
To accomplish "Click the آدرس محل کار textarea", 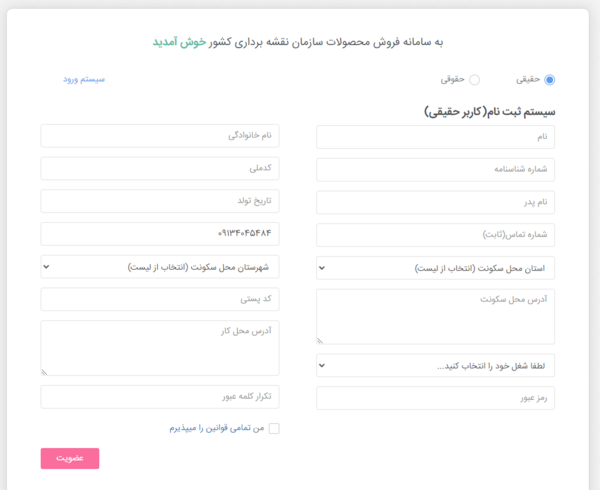I will (160, 348).
